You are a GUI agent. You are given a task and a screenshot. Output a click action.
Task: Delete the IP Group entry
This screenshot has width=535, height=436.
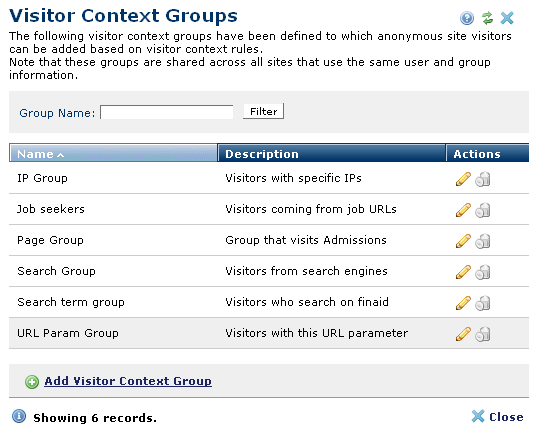(x=483, y=179)
